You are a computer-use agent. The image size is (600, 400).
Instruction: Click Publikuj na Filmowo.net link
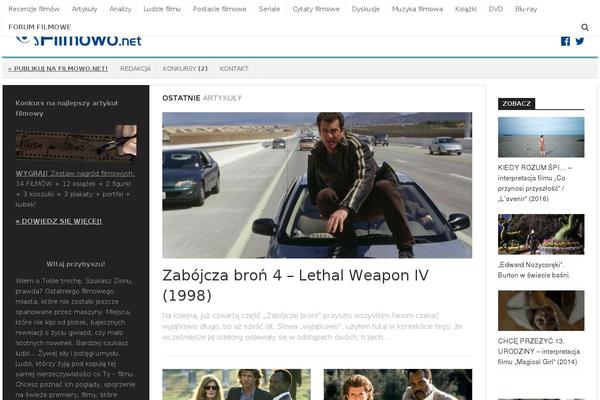(x=58, y=69)
